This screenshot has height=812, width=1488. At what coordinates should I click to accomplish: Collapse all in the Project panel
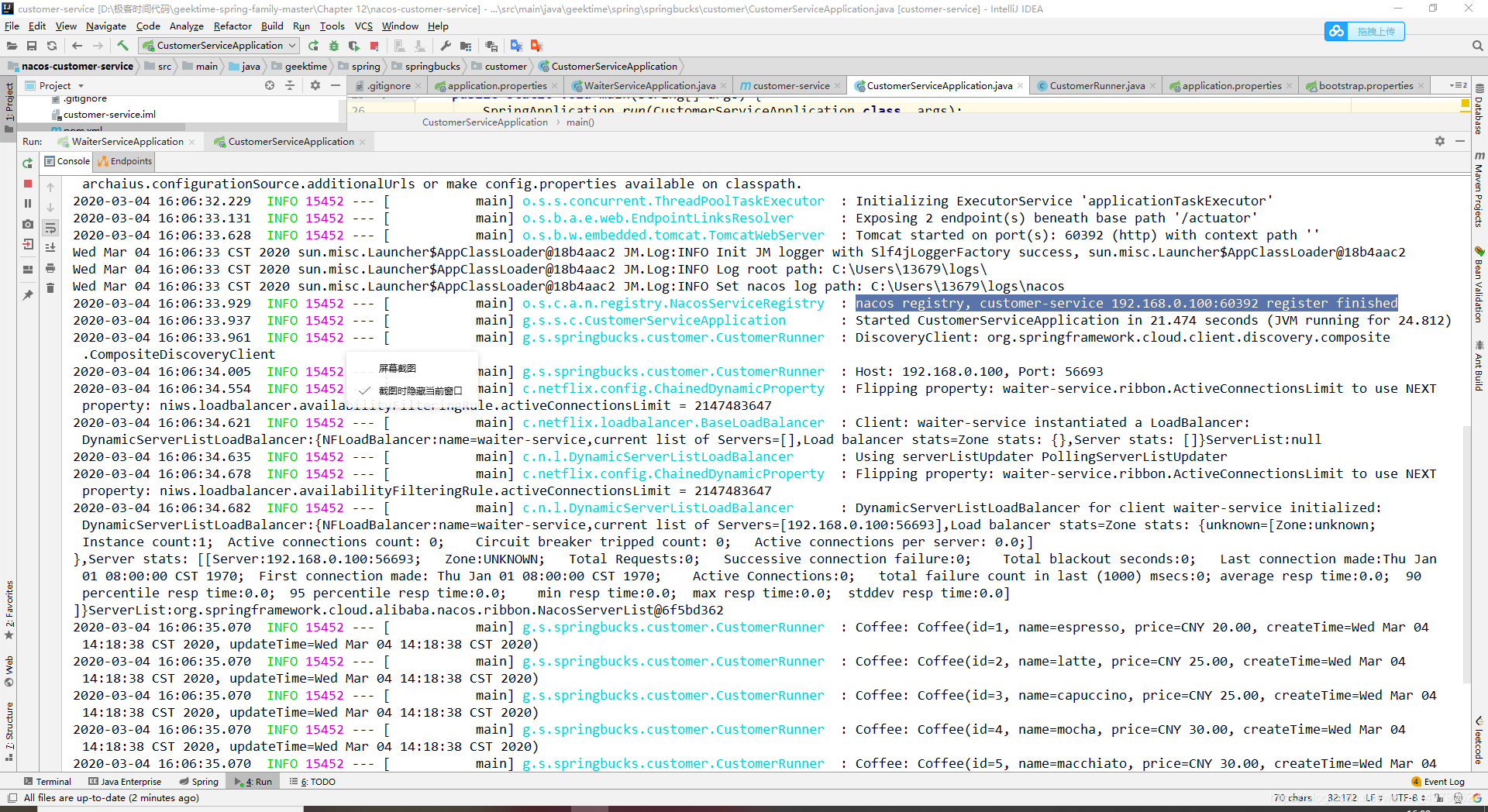[x=290, y=85]
